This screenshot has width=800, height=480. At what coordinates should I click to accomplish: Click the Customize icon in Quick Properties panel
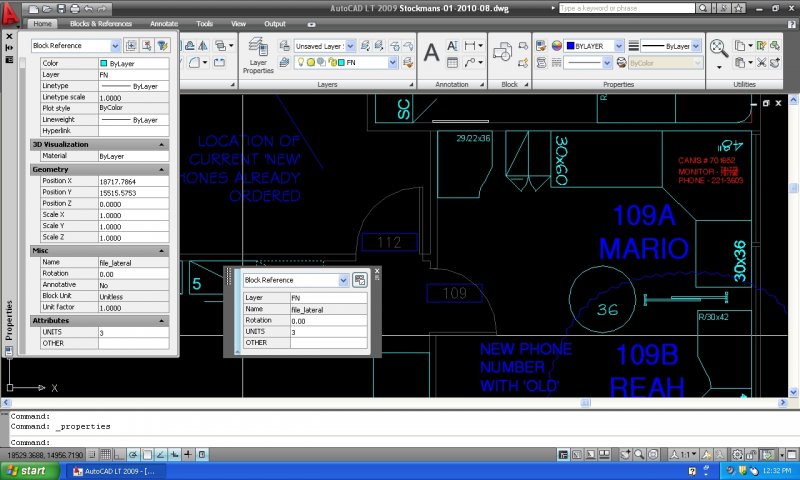[x=360, y=280]
